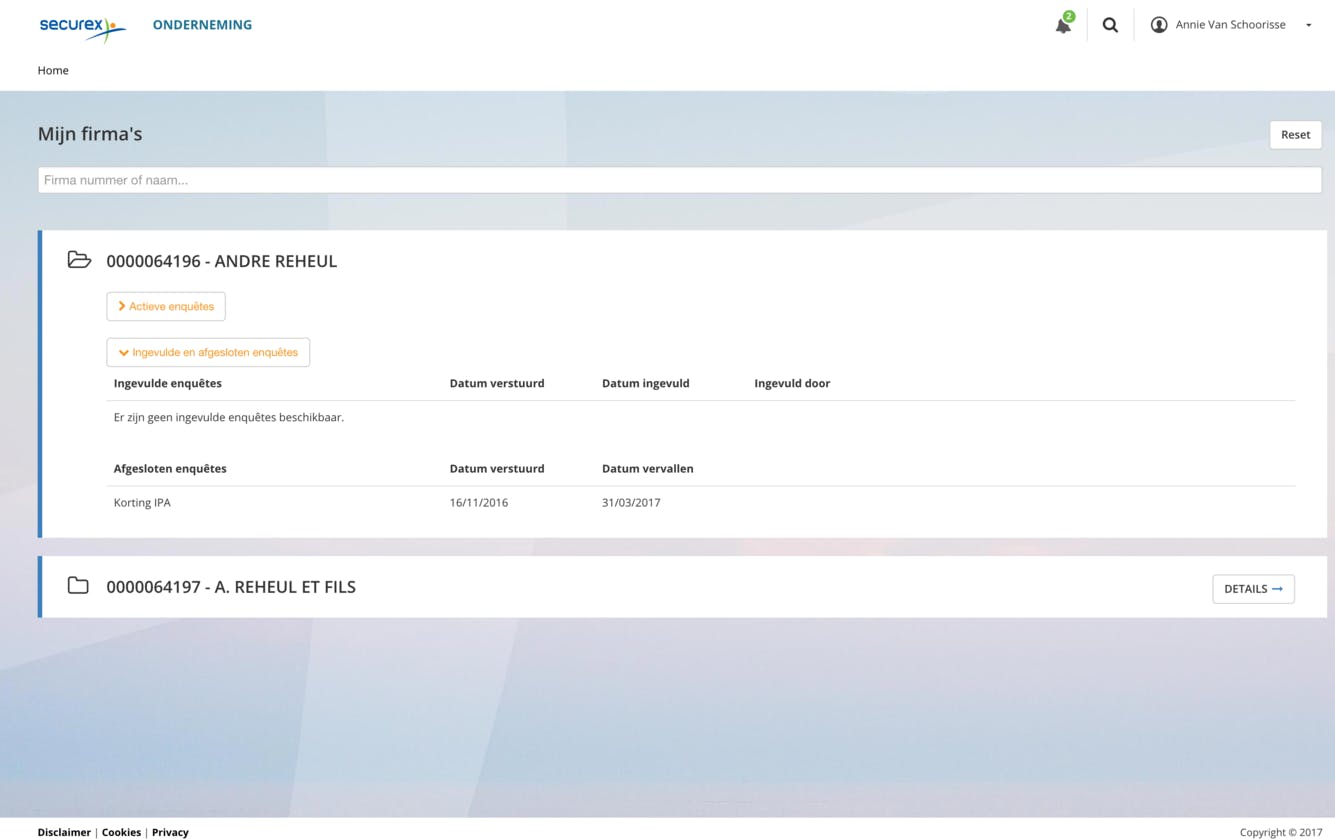Click the date 31/03/2017

[x=631, y=503]
